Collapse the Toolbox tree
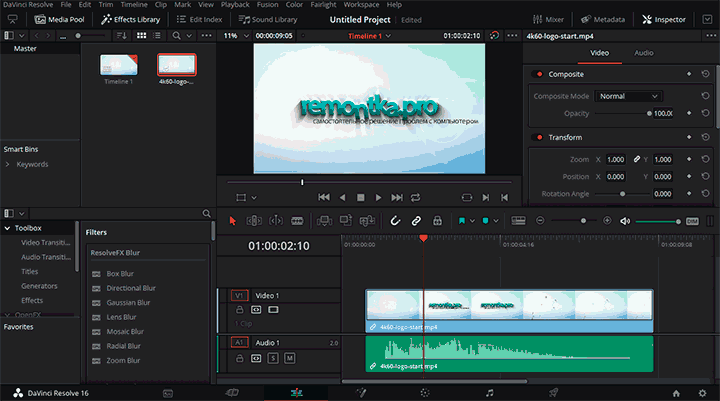 [7, 228]
